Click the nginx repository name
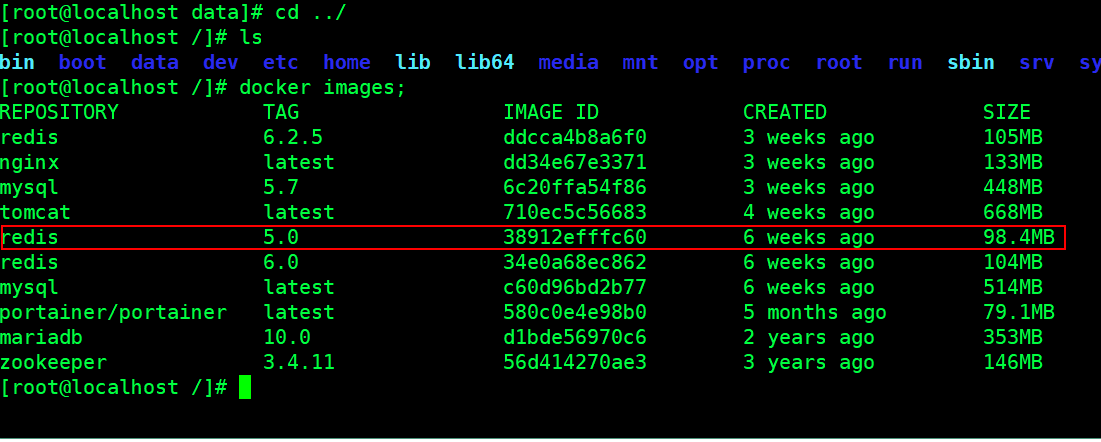The width and height of the screenshot is (1101, 442). pyautogui.click(x=29, y=163)
